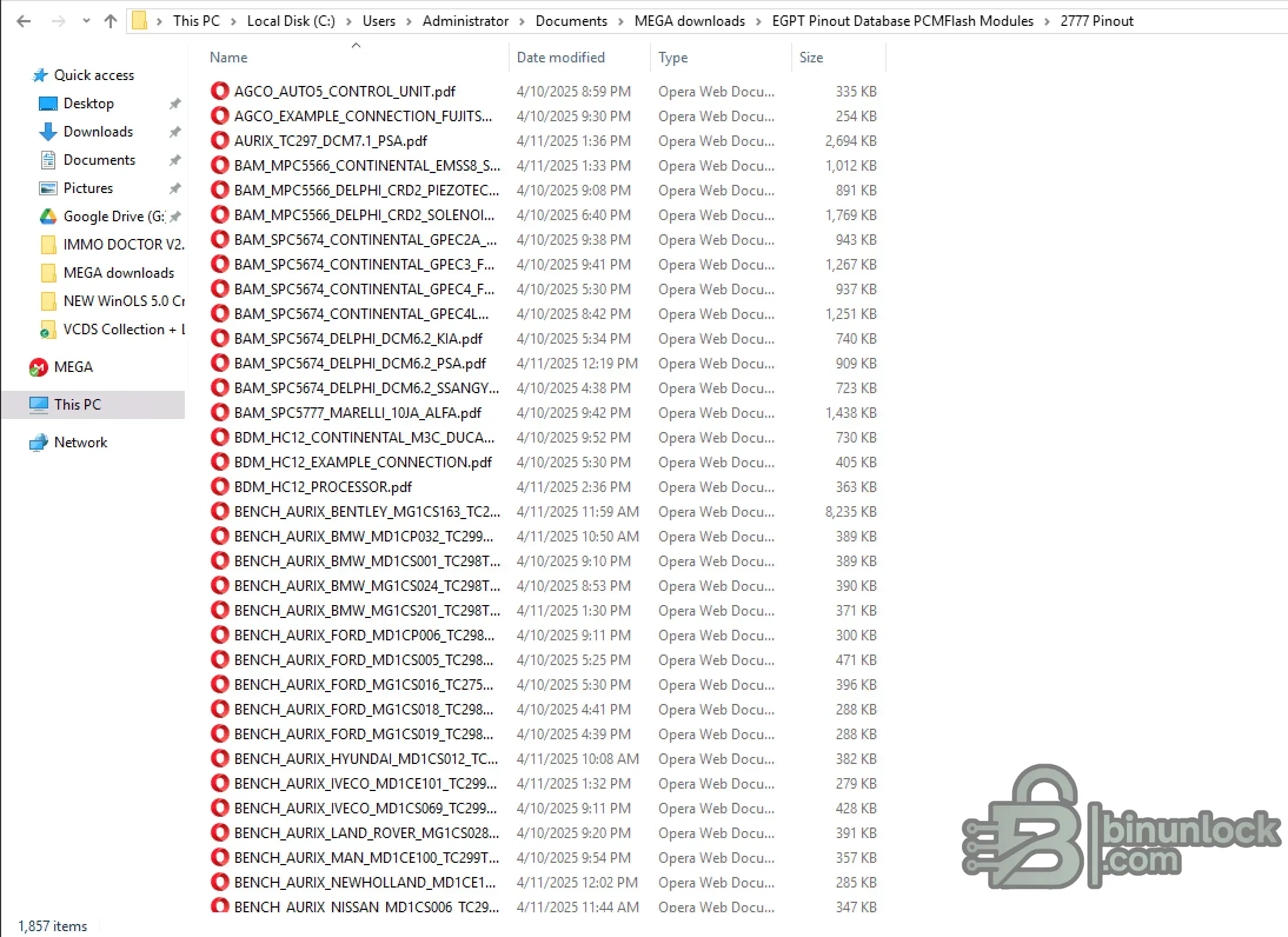Click Opera icon of BDM_HC12_EXAMPLE_CONNECTION.pdf
The height and width of the screenshot is (937, 1288).
point(220,462)
